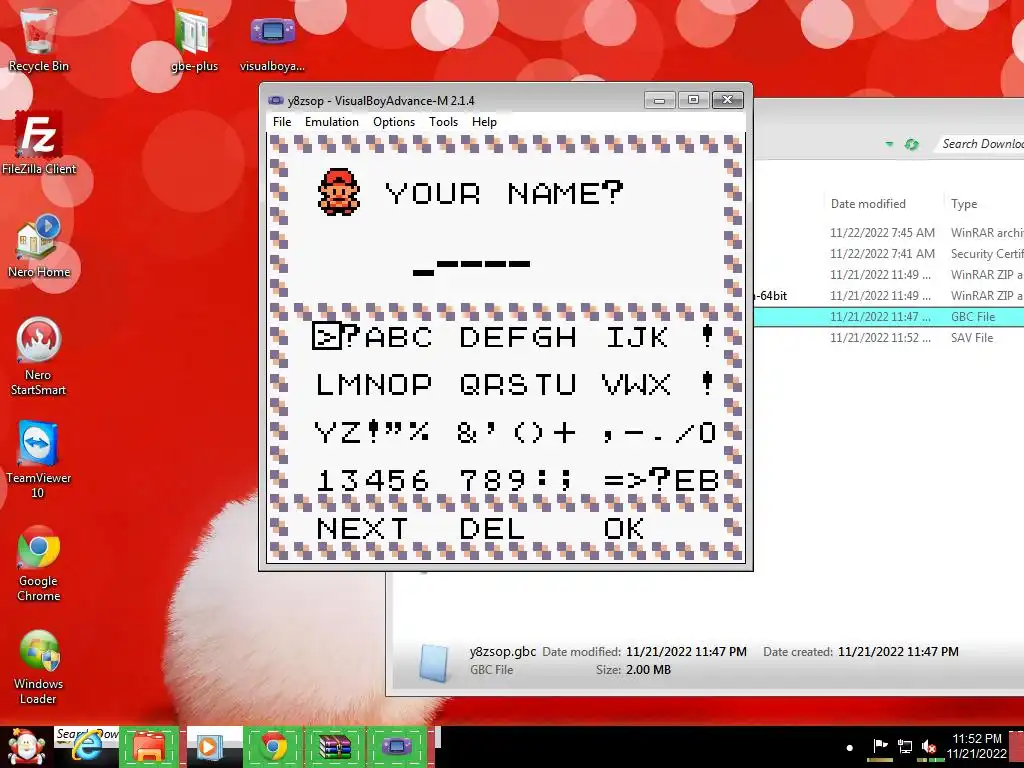Show hidden tray icons dot
This screenshot has width=1024, height=768.
(850, 748)
